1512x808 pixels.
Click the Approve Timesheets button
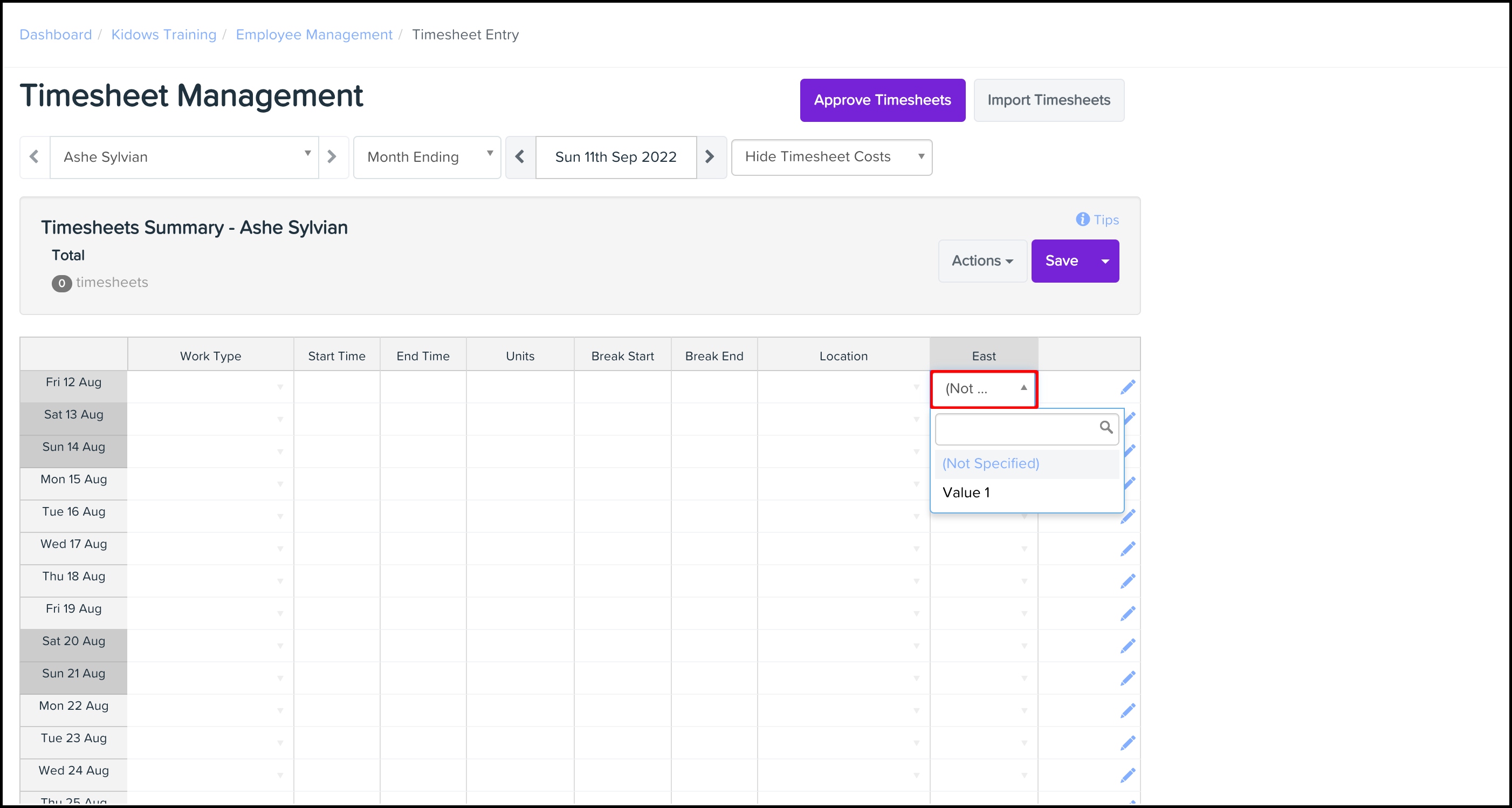coord(882,100)
